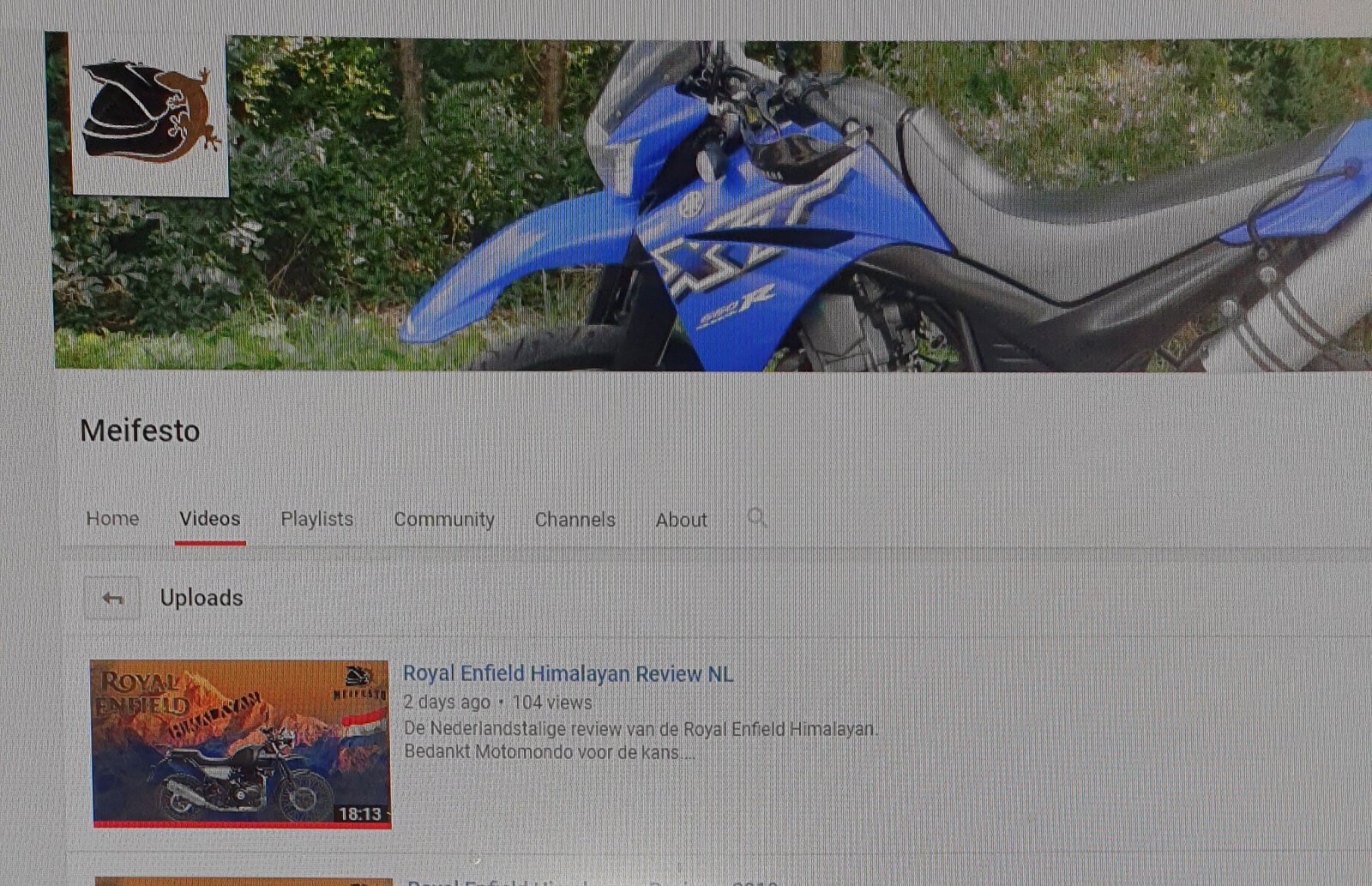Click the Meifesto helmet channel avatar
The width and height of the screenshot is (1372, 886).
(149, 114)
